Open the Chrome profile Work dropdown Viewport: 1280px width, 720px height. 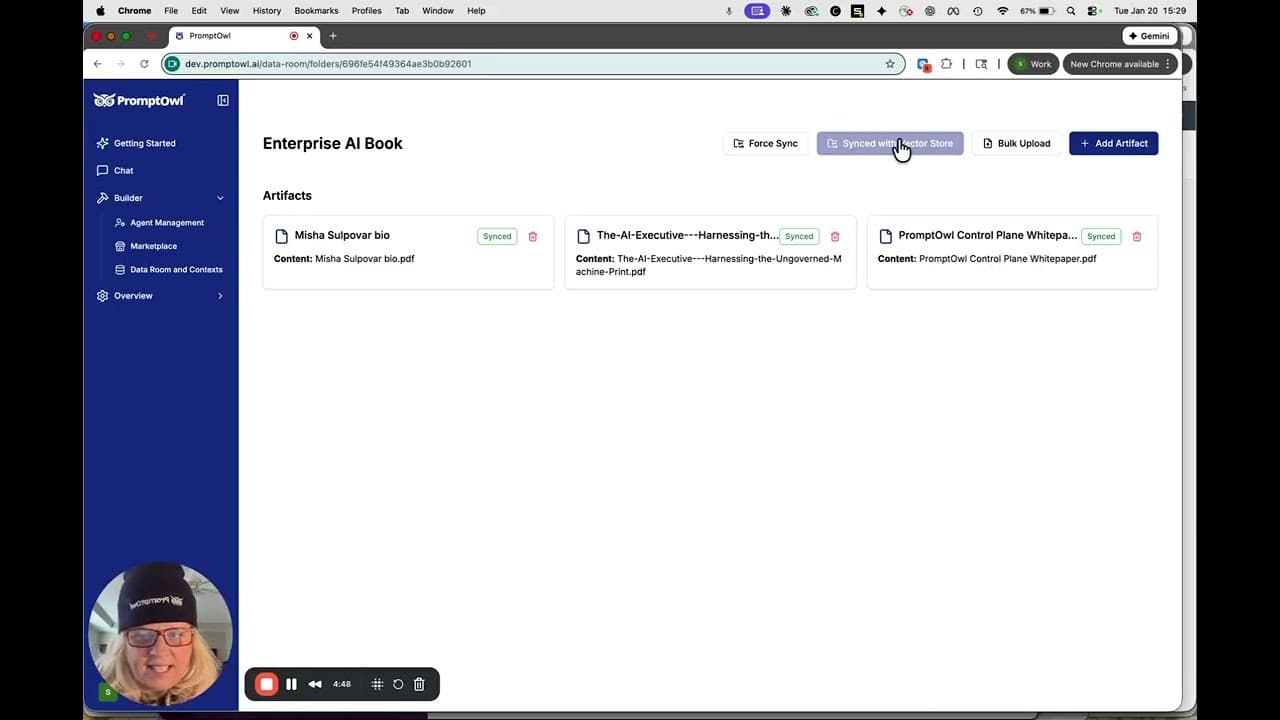(1033, 63)
